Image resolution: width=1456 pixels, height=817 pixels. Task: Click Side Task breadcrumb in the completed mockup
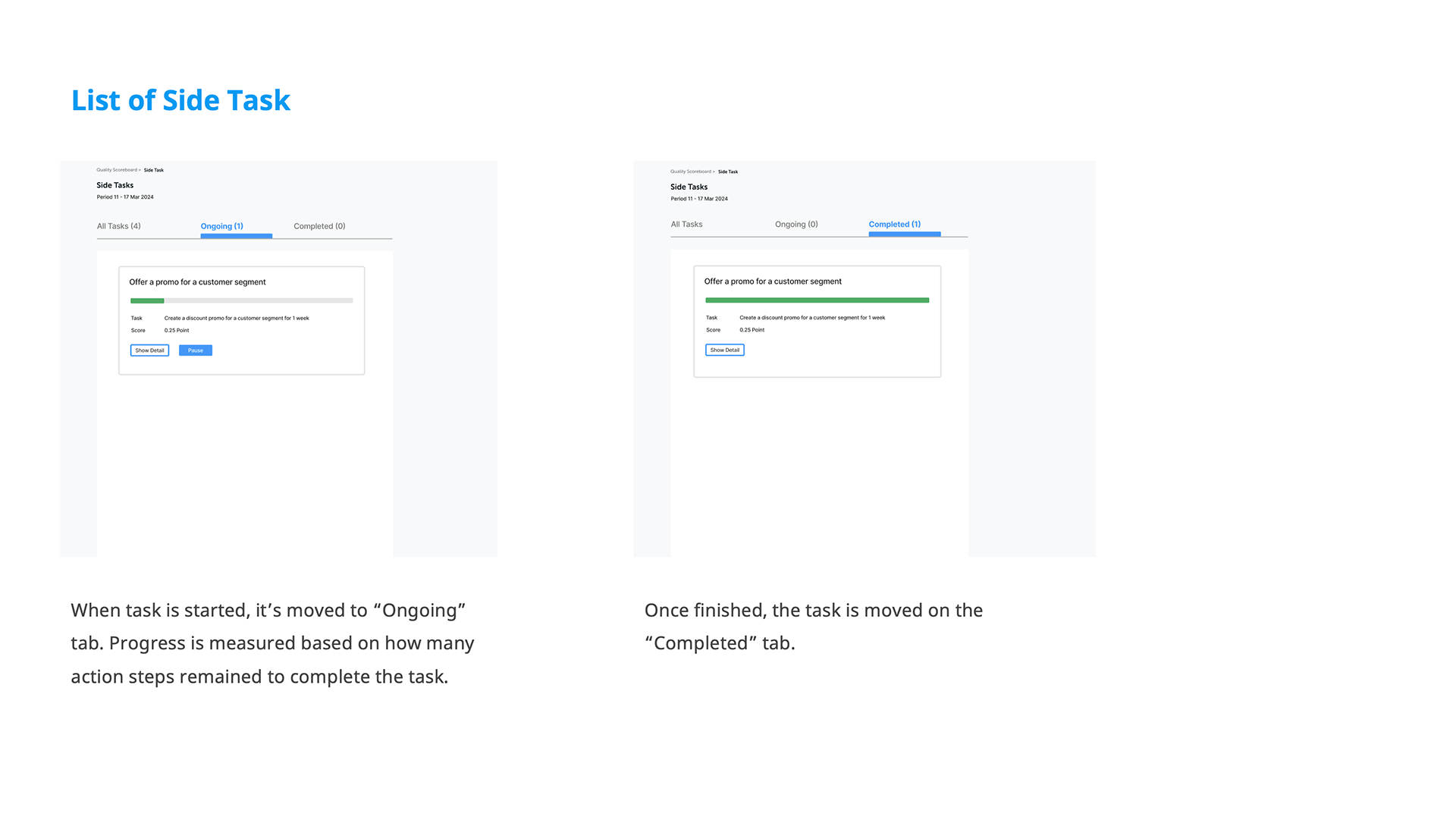point(728,171)
